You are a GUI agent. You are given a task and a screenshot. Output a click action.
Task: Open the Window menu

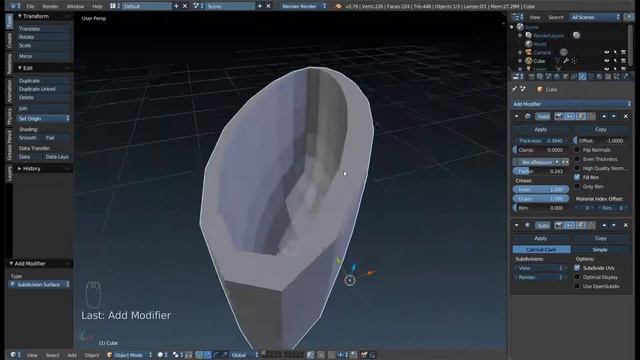tap(75, 6)
